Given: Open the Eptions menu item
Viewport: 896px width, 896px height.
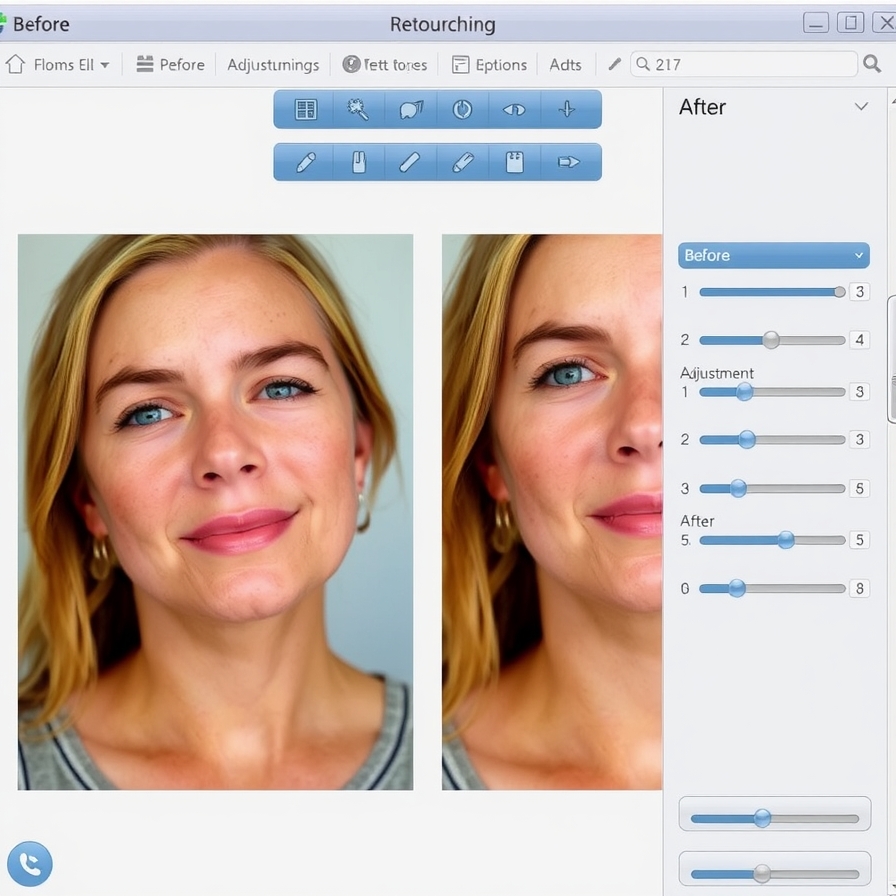Looking at the screenshot, I should pos(489,65).
